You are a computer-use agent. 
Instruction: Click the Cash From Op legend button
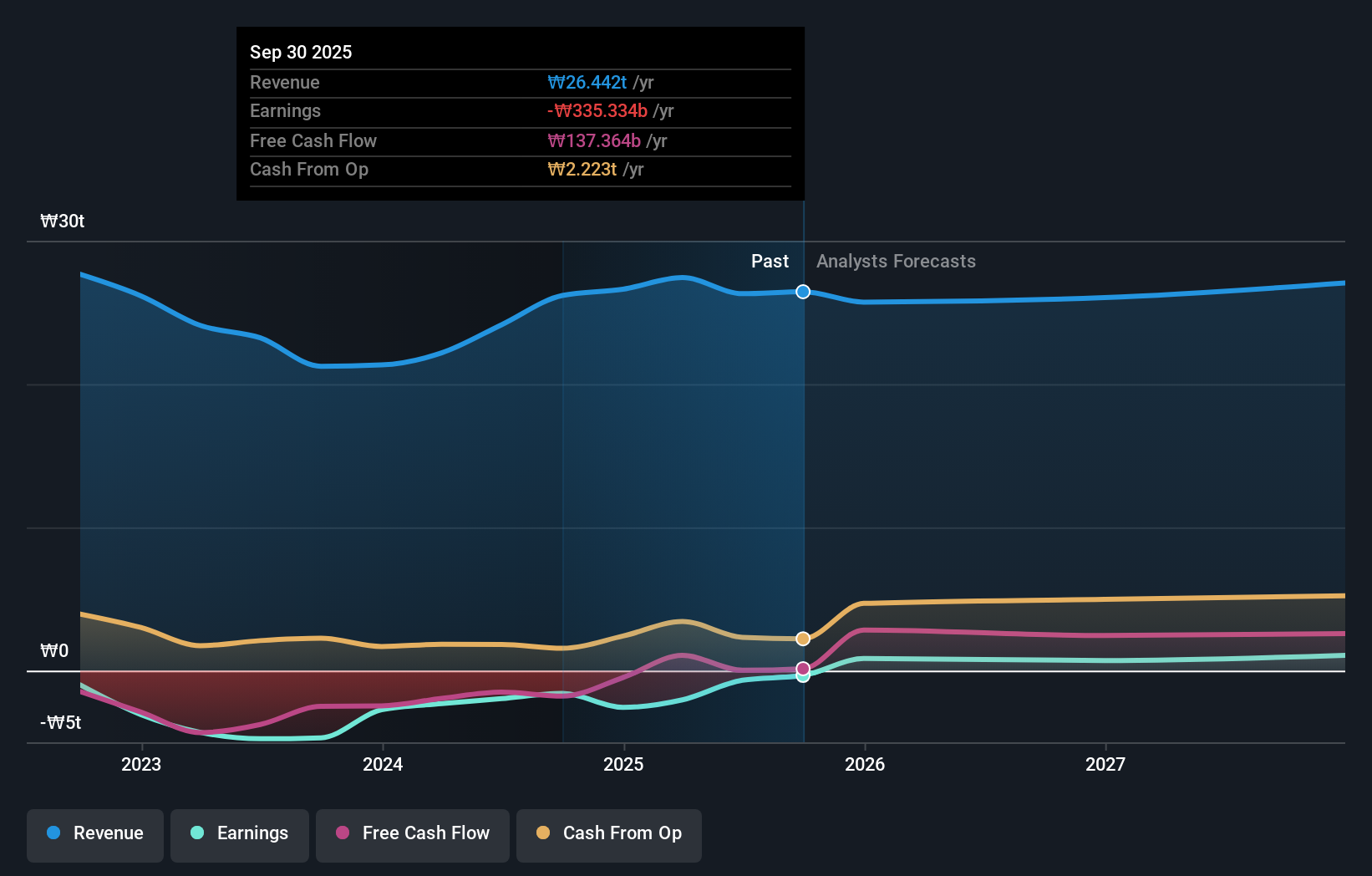point(608,835)
